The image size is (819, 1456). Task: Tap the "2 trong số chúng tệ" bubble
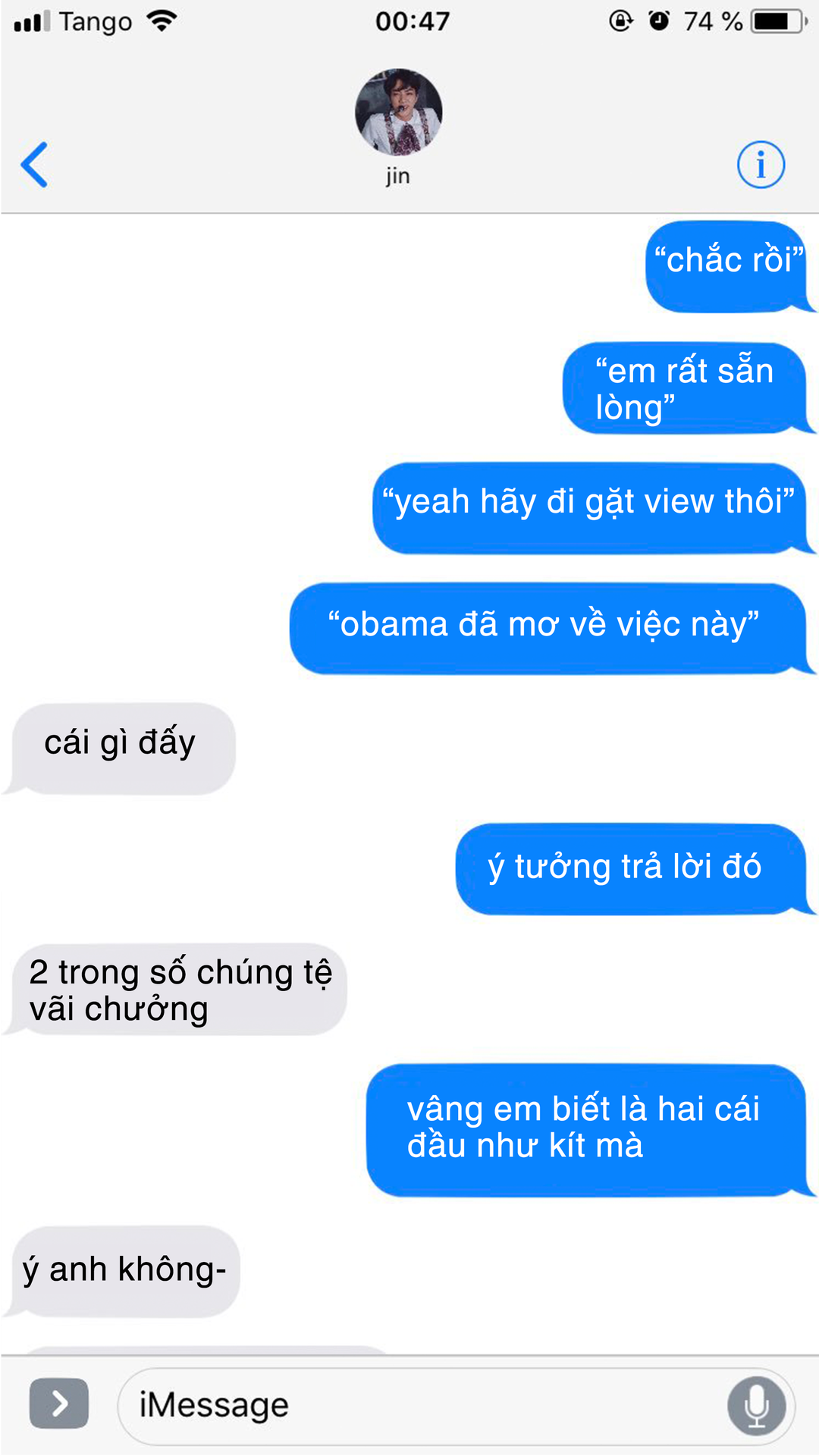click(x=176, y=990)
